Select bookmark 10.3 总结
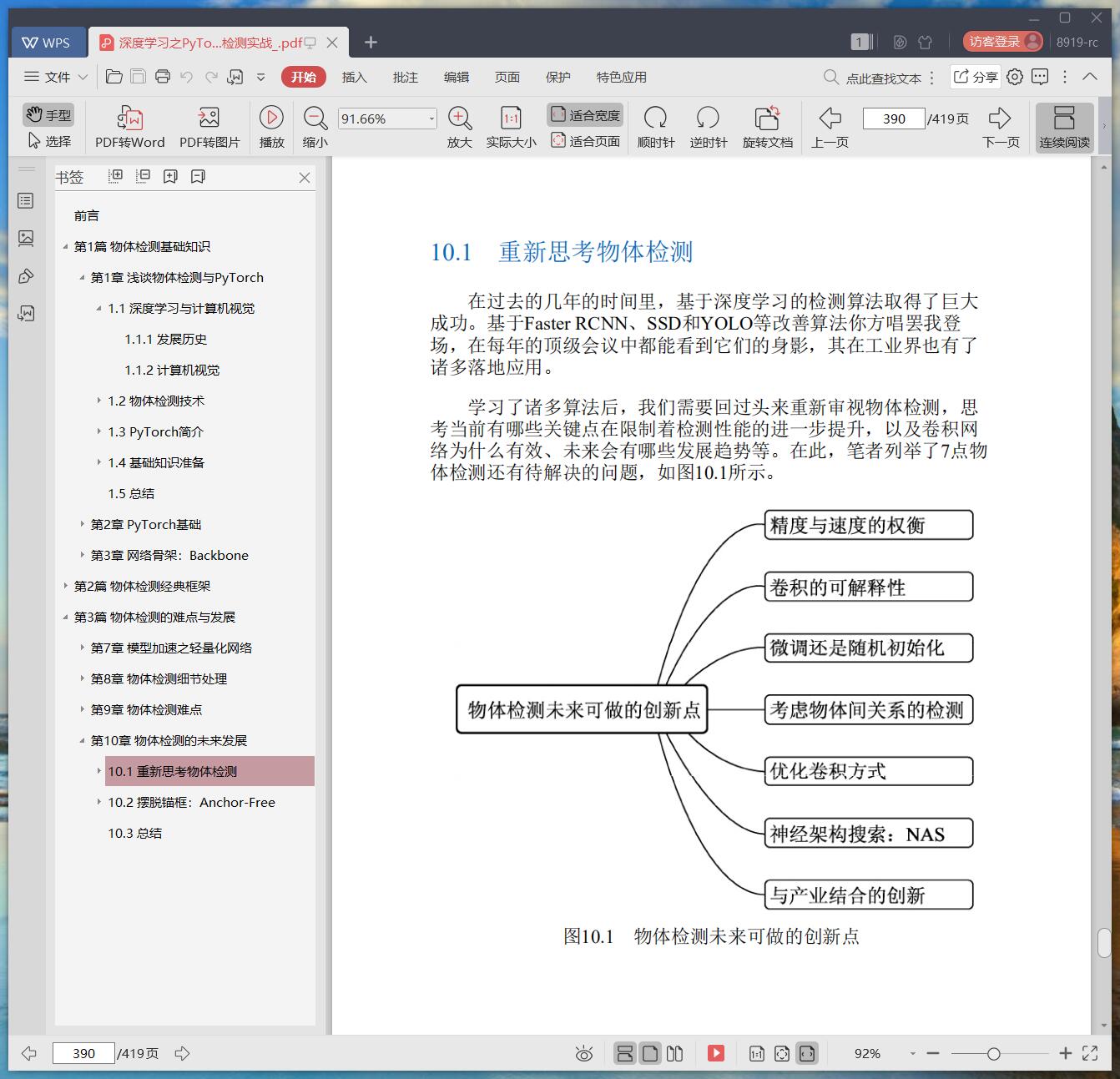 [134, 834]
